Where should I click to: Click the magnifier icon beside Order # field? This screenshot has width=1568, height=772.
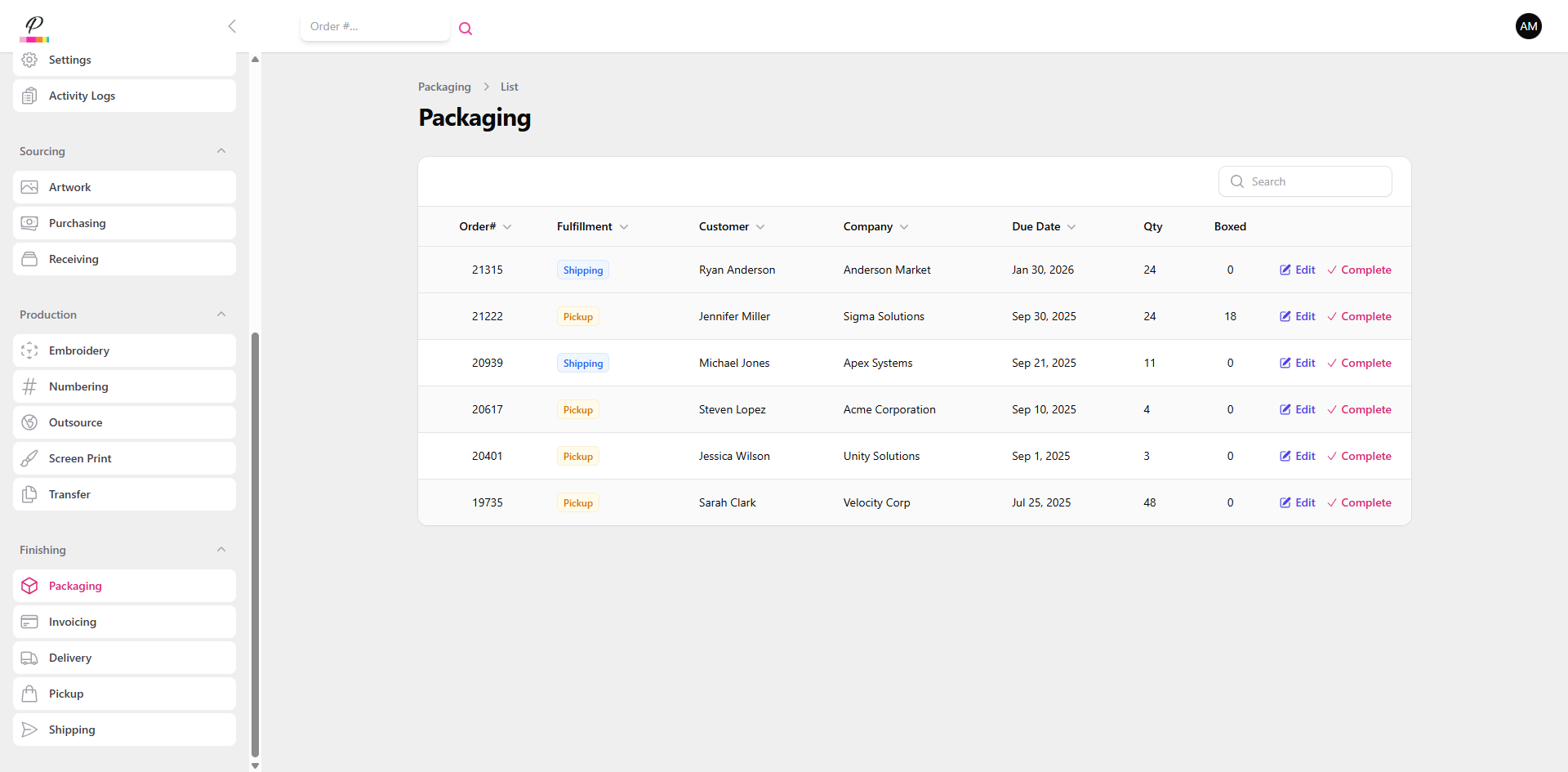coord(465,29)
